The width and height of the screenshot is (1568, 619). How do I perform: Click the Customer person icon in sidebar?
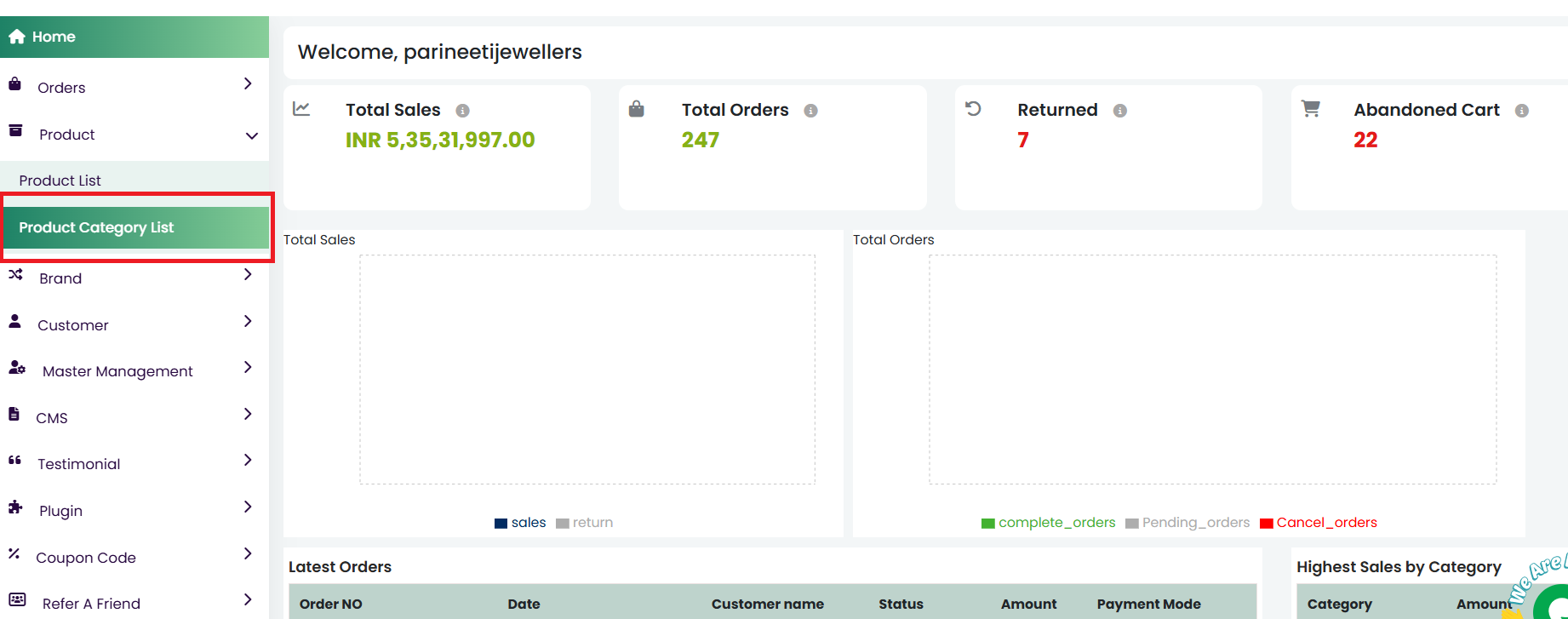click(x=15, y=321)
